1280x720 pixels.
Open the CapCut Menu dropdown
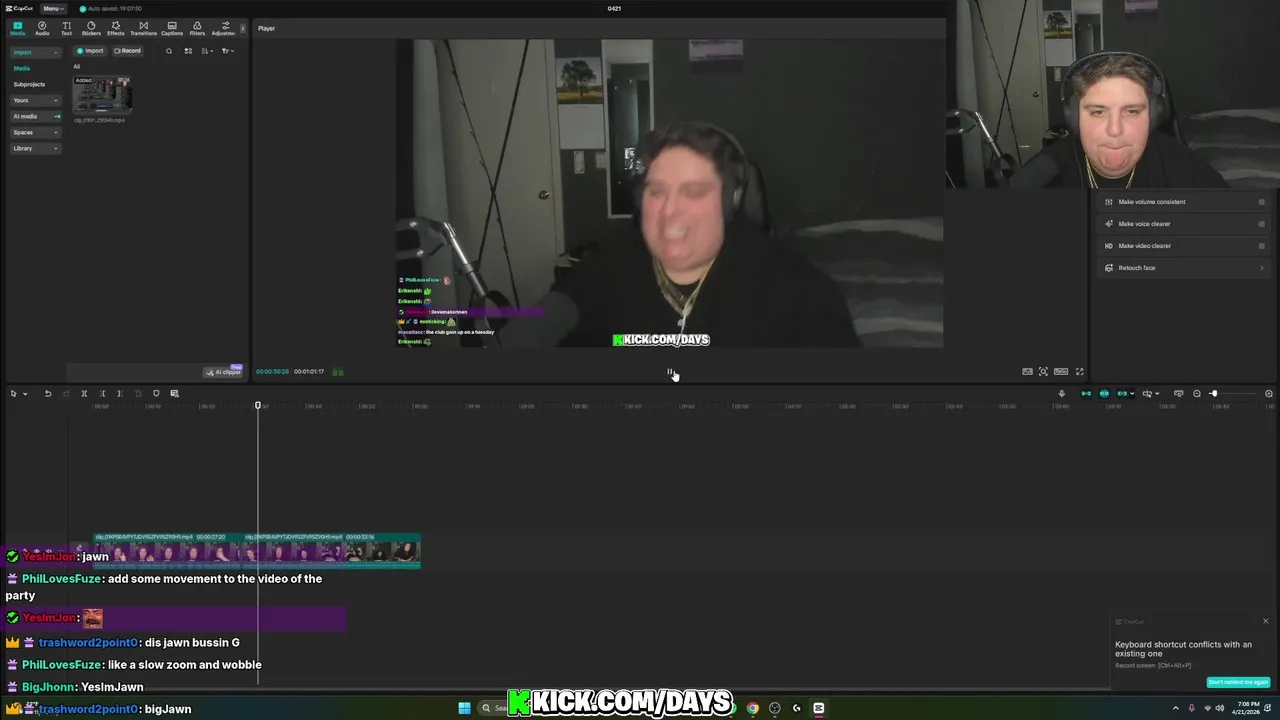pos(53,8)
